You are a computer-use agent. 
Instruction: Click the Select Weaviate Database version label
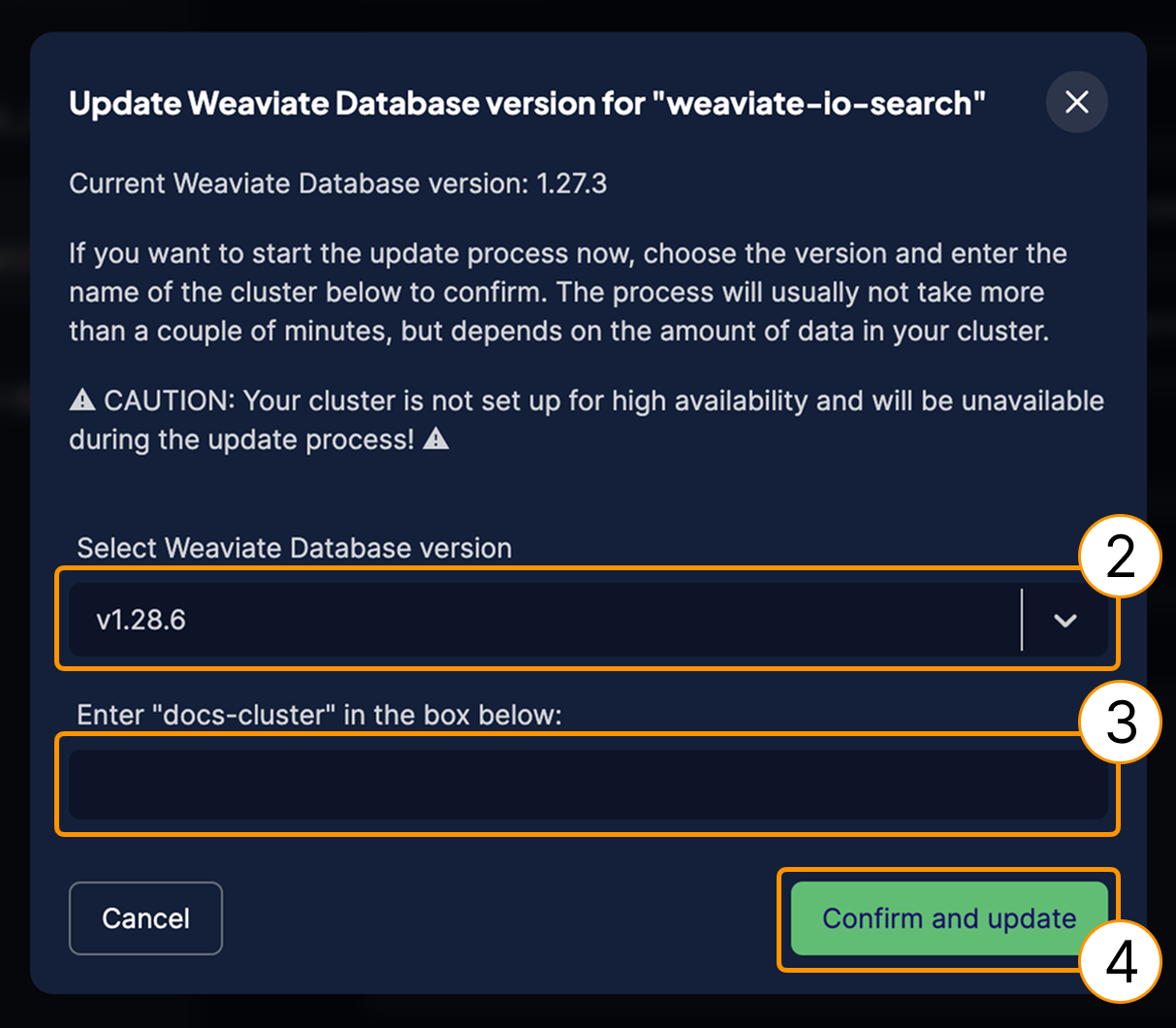pos(294,548)
